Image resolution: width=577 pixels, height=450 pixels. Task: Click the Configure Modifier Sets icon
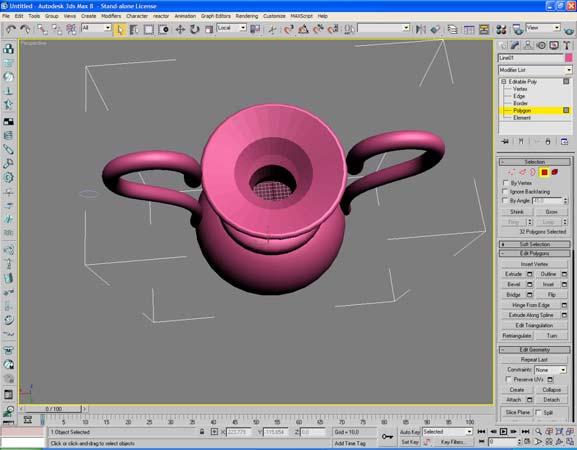[x=564, y=141]
